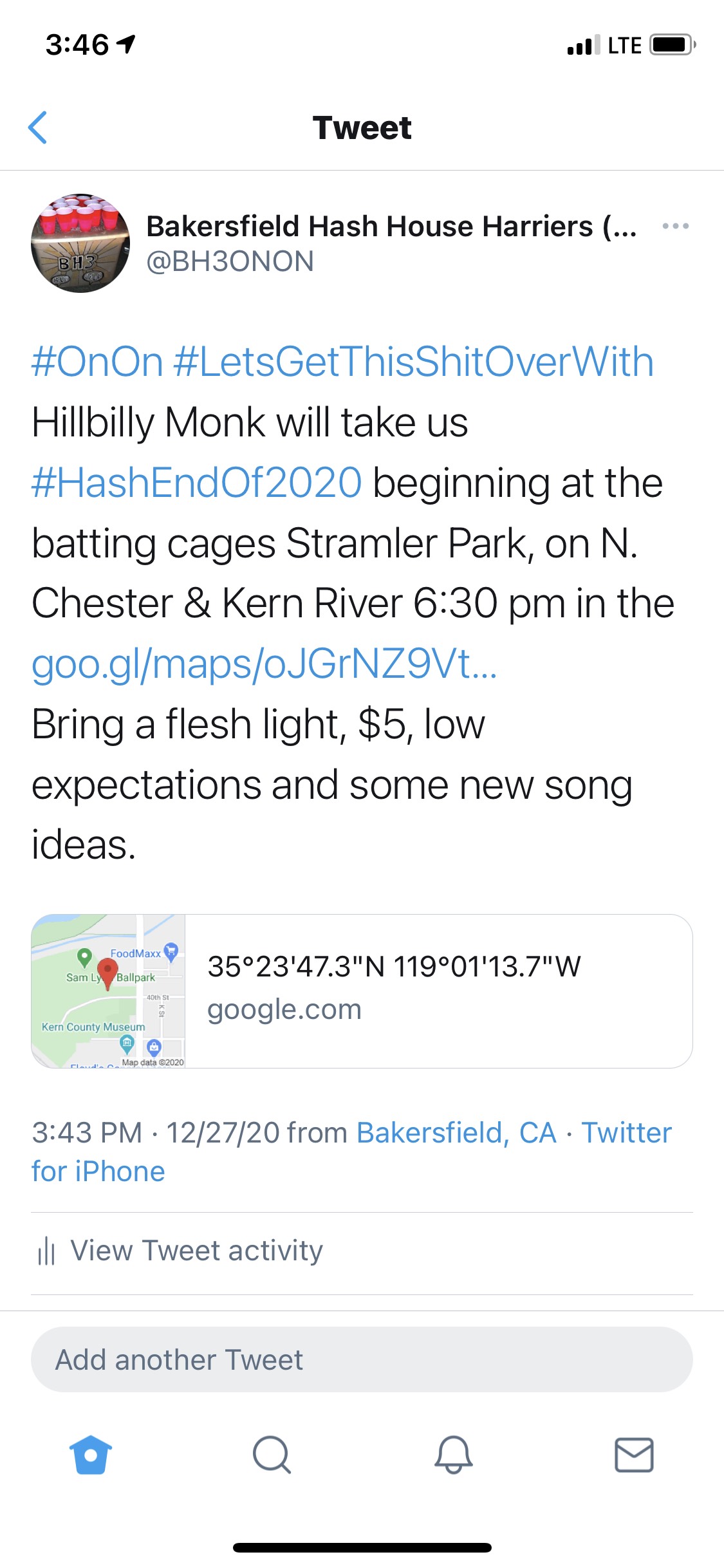Image resolution: width=724 pixels, height=1568 pixels.
Task: Tap the map card coordinates title
Action: [x=394, y=966]
